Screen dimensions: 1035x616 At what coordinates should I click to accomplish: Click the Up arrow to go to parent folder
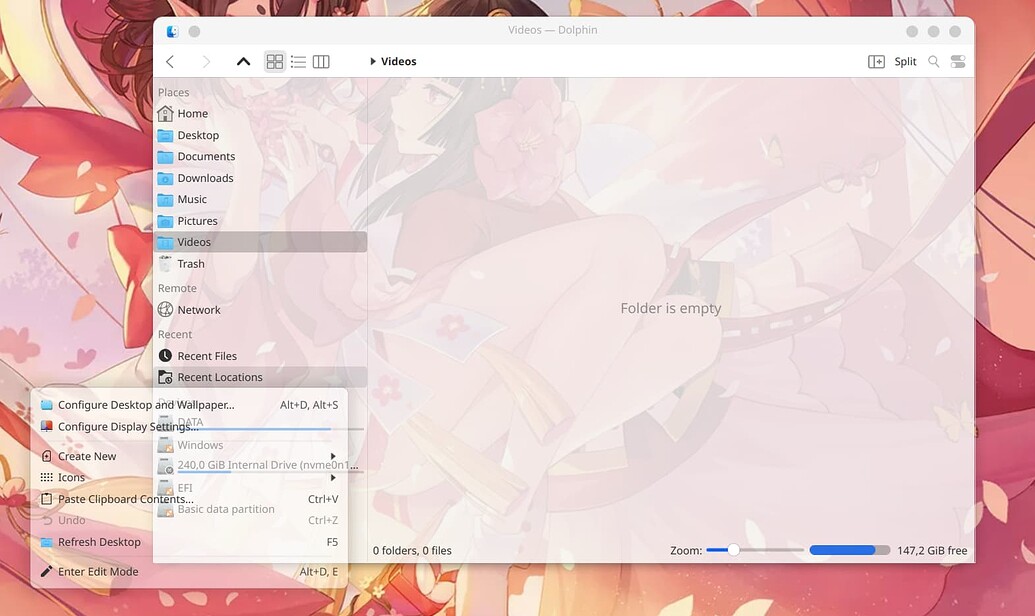click(243, 61)
